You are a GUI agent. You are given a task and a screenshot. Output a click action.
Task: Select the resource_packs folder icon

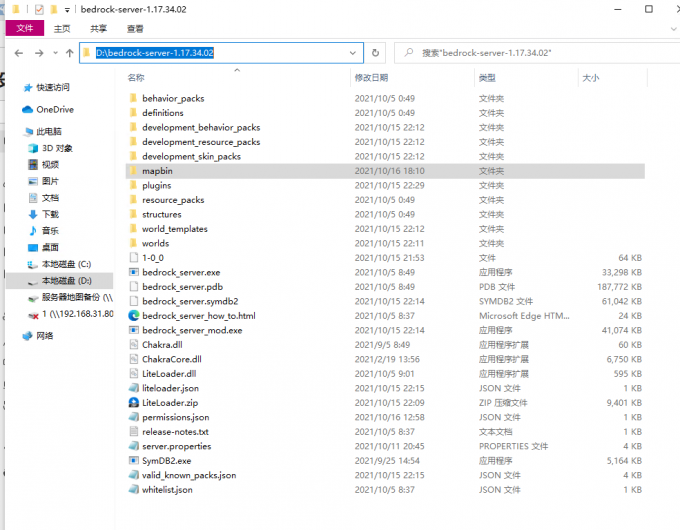click(x=134, y=200)
